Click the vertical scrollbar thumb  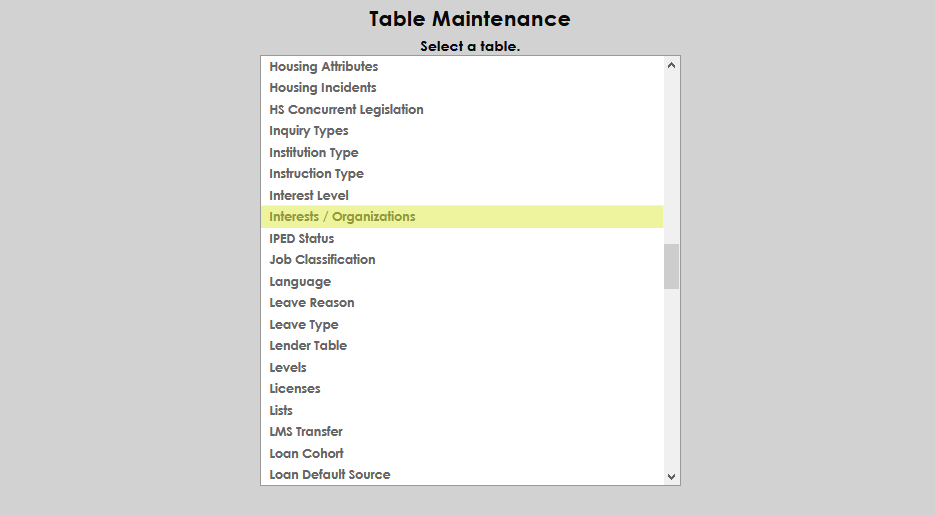[x=671, y=266]
